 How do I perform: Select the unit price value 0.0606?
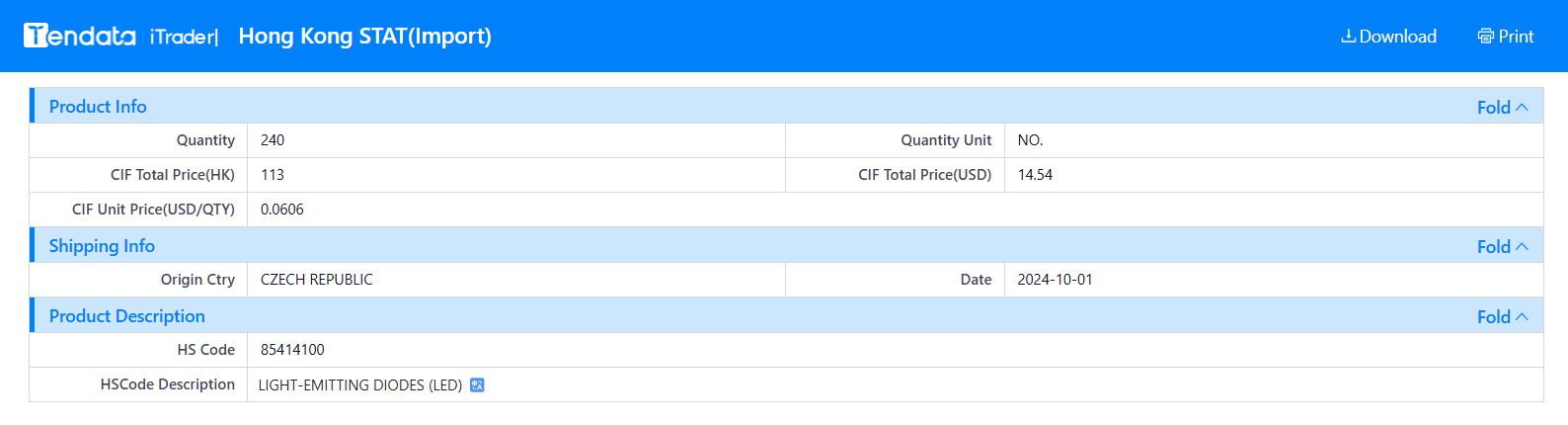point(282,210)
